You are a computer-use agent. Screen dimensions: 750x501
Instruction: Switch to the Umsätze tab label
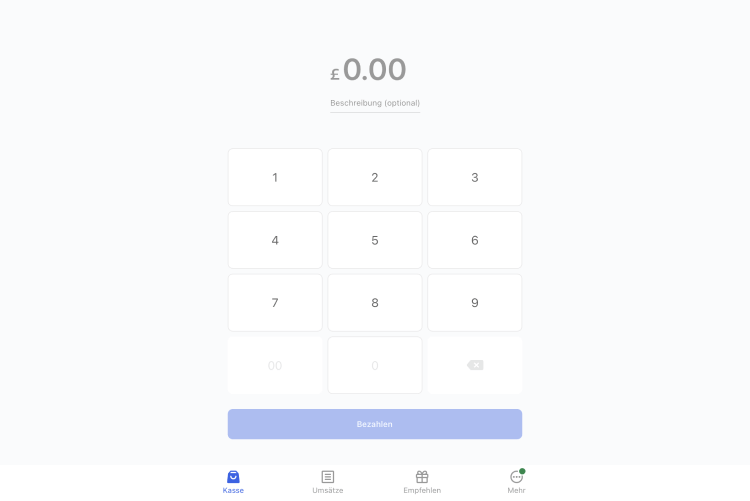(327, 491)
